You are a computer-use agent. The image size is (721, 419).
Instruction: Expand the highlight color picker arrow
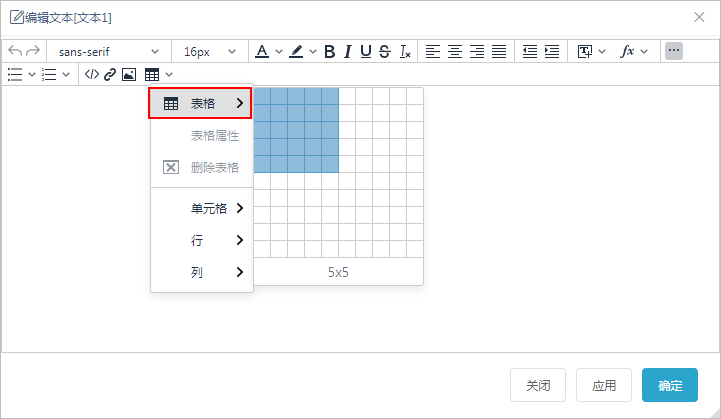[313, 52]
